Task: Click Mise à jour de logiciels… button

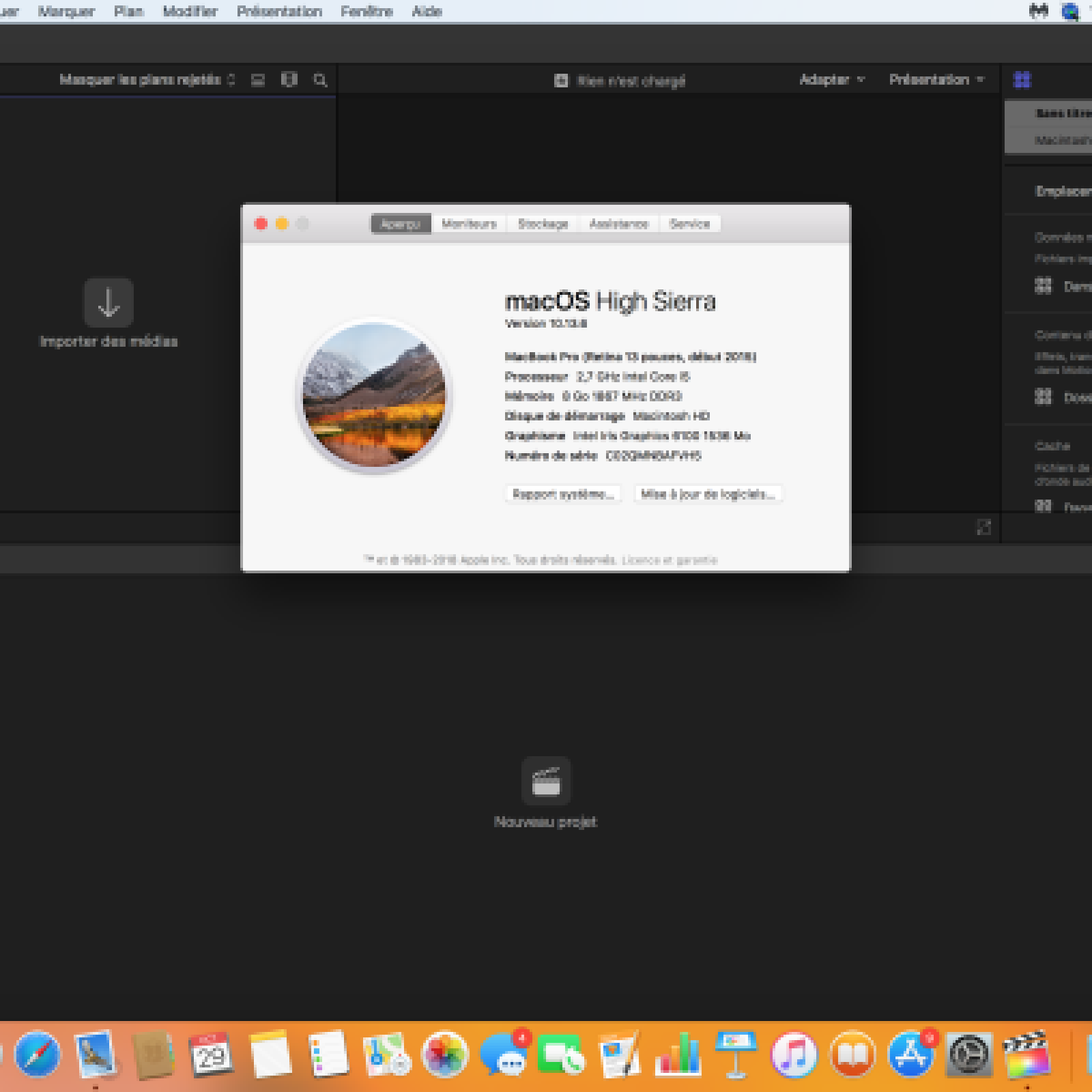Action: tap(708, 494)
